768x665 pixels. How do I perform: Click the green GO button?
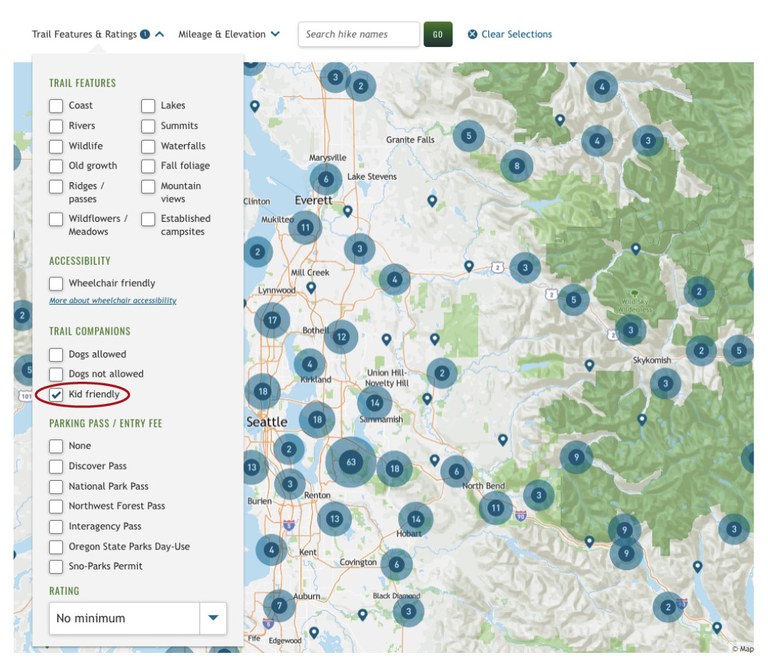437,34
